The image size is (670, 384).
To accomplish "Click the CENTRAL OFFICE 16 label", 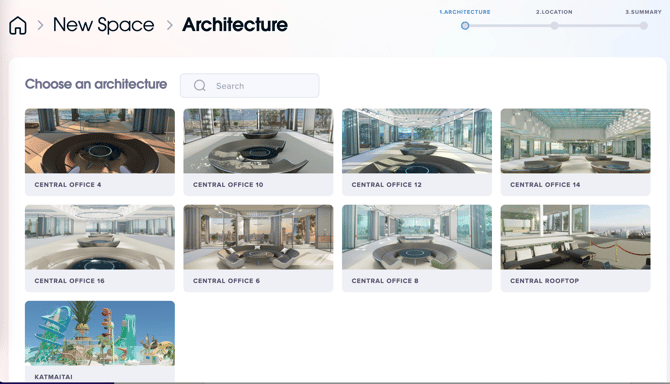I will (70, 281).
